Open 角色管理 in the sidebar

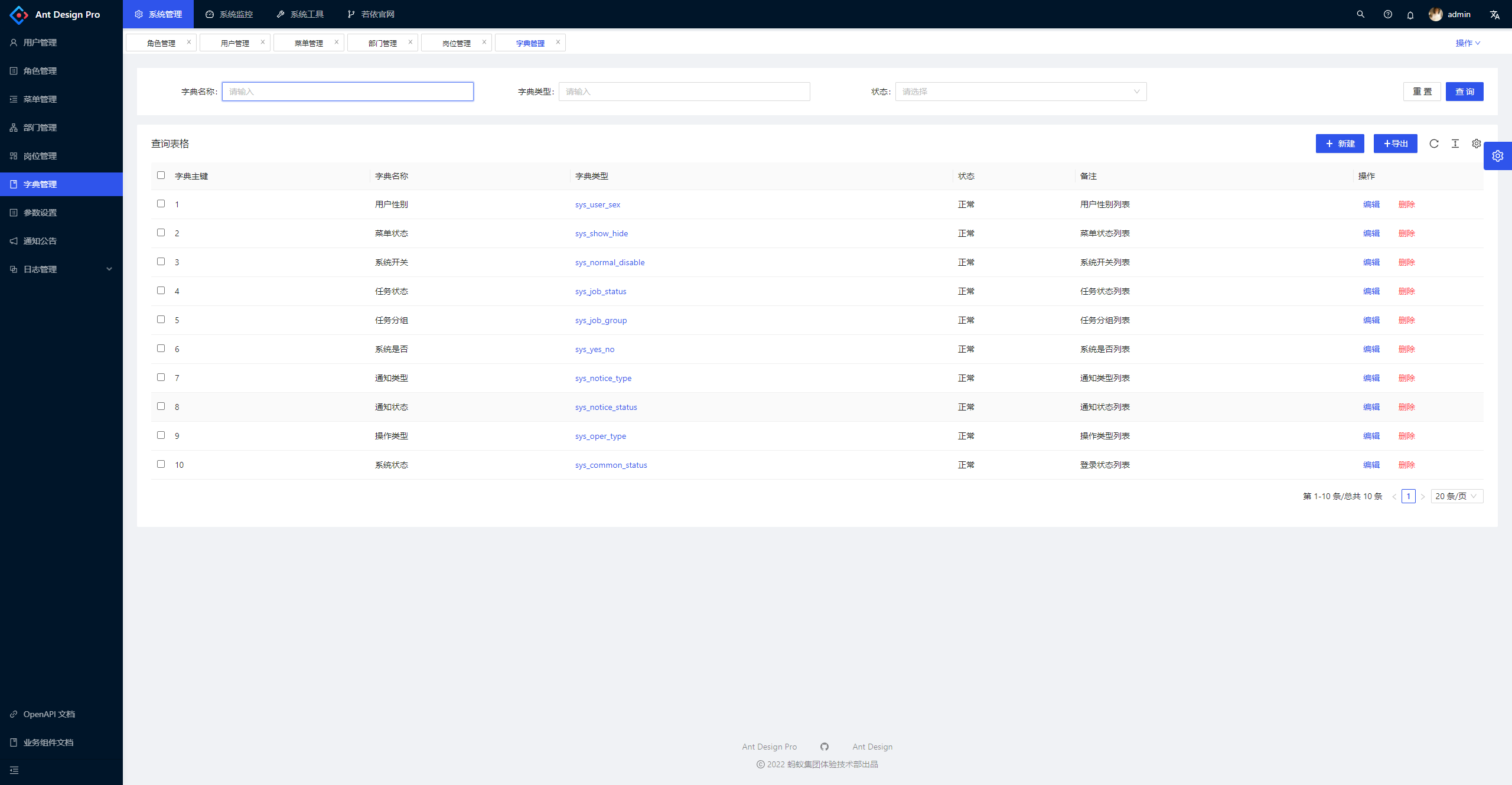pos(61,71)
